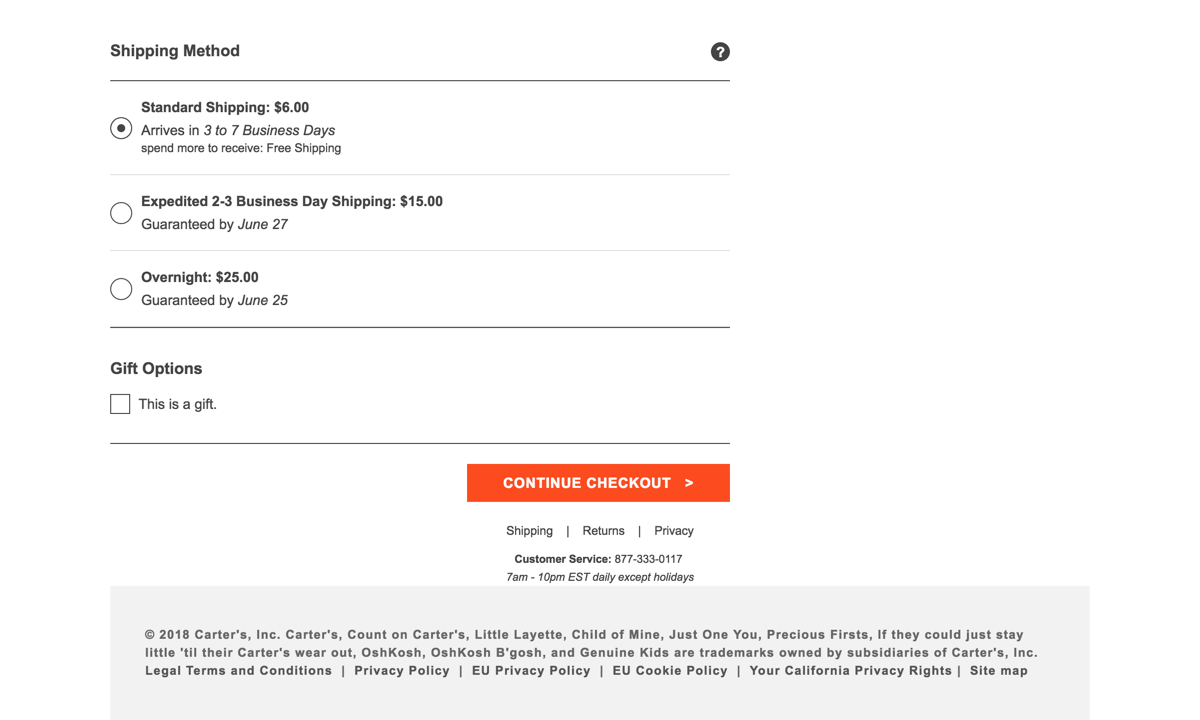Click the 'Overnight: $25.00' label text
The width and height of the screenshot is (1200, 720).
200,278
